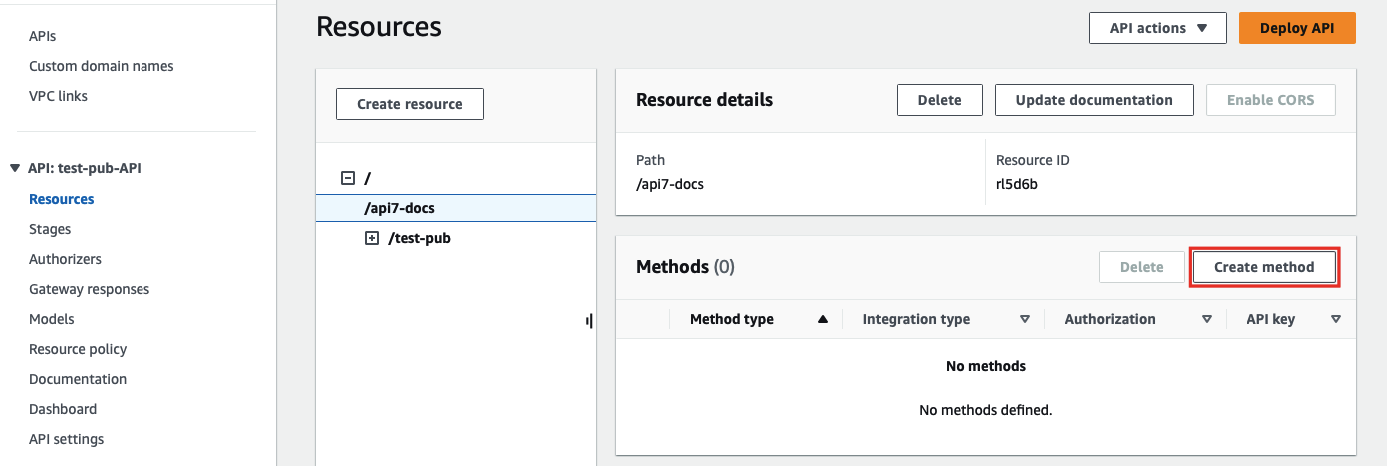Screen dimensions: 1387x466
Task: Go to VPC links
Action: click(x=58, y=96)
